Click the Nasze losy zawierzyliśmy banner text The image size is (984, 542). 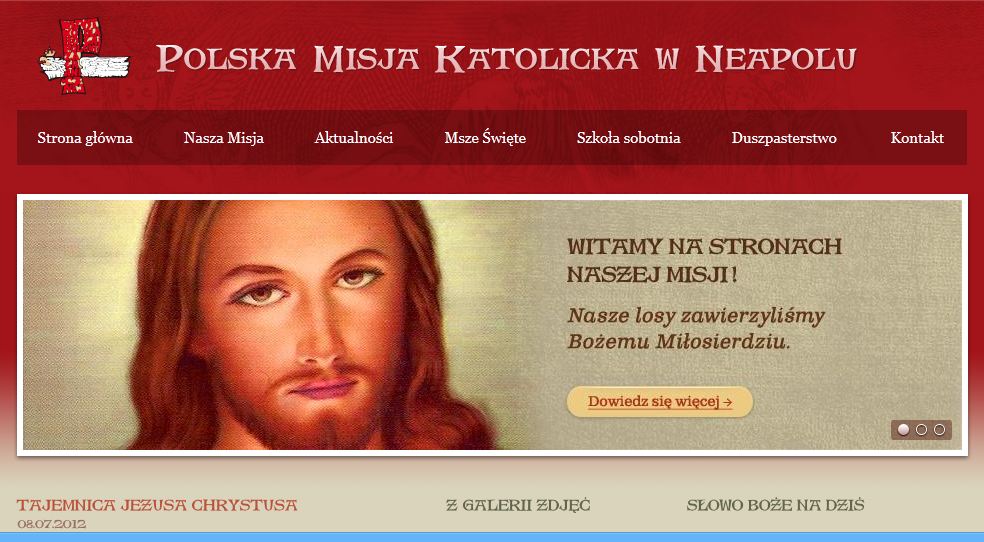pos(695,328)
